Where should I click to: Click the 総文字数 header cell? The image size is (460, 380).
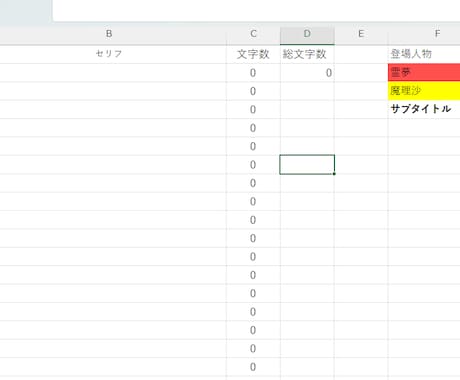coord(307,54)
